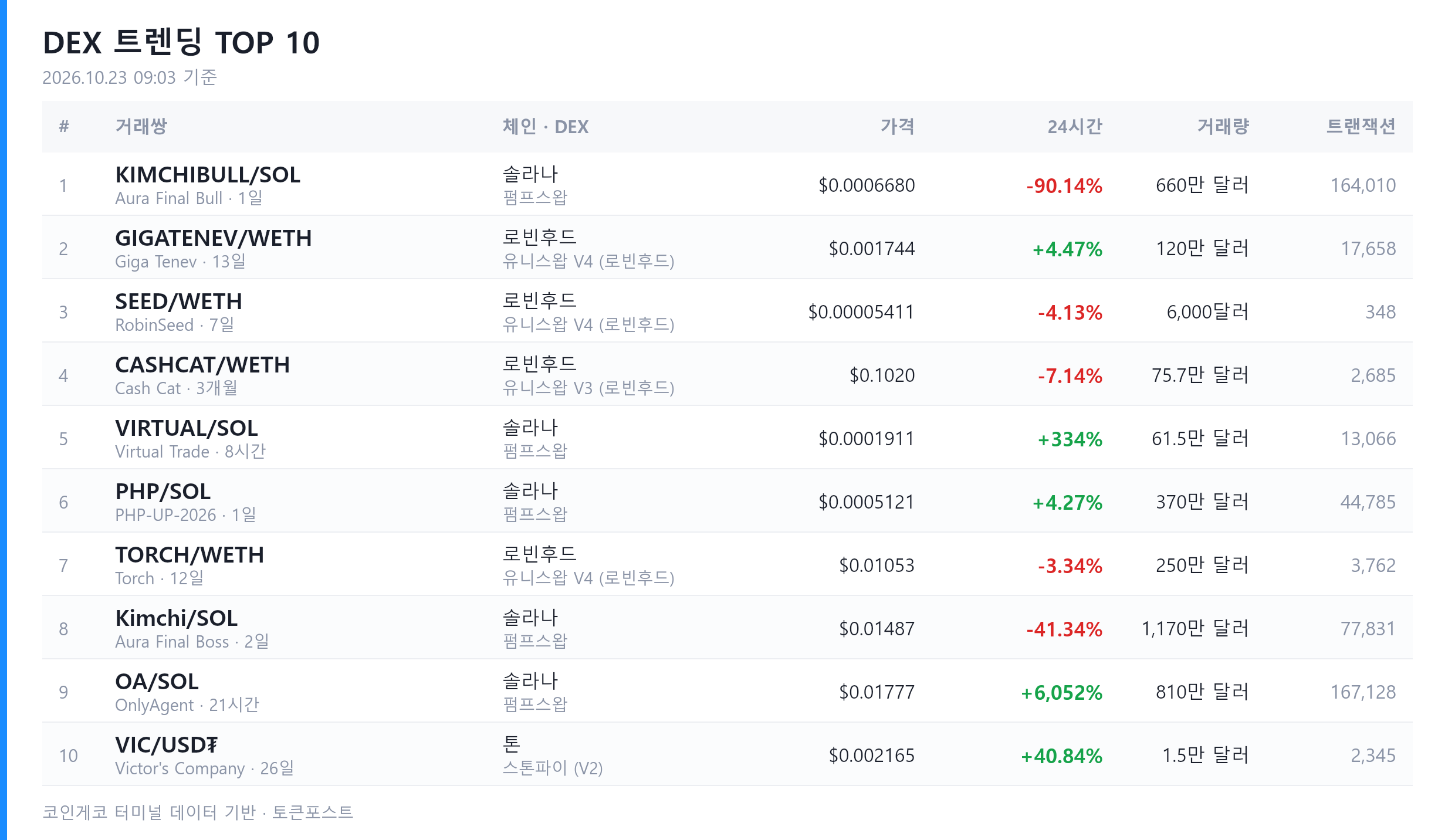Click the 거래쌍 column header
Screen dimensions: 1455x840
[x=141, y=126]
